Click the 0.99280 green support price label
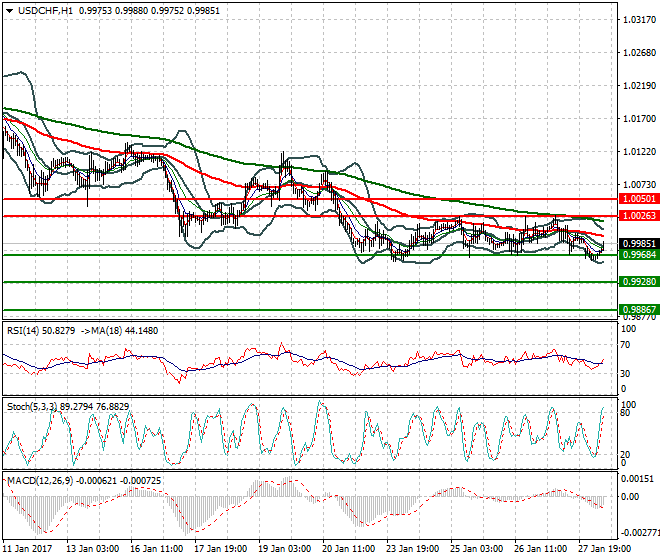 coord(639,282)
